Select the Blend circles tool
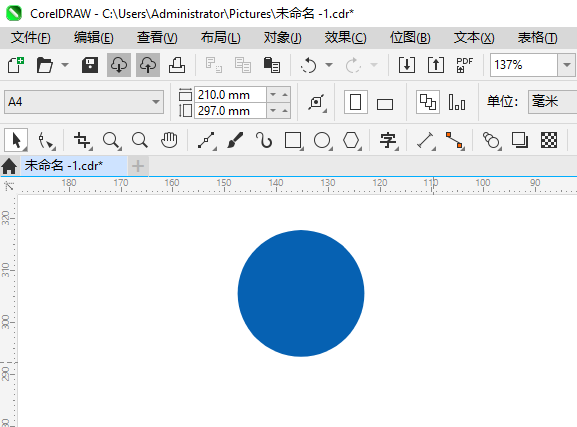577x427 pixels. click(x=492, y=141)
